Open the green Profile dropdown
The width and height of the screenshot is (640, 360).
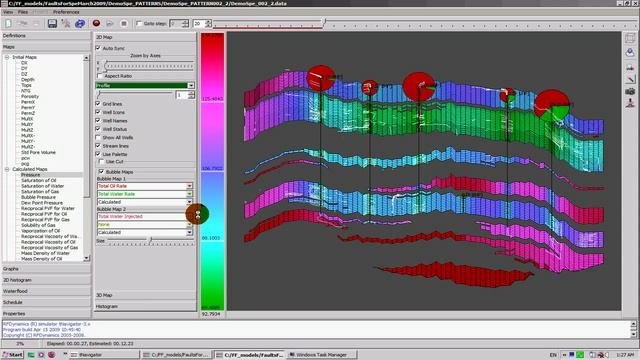[145, 85]
